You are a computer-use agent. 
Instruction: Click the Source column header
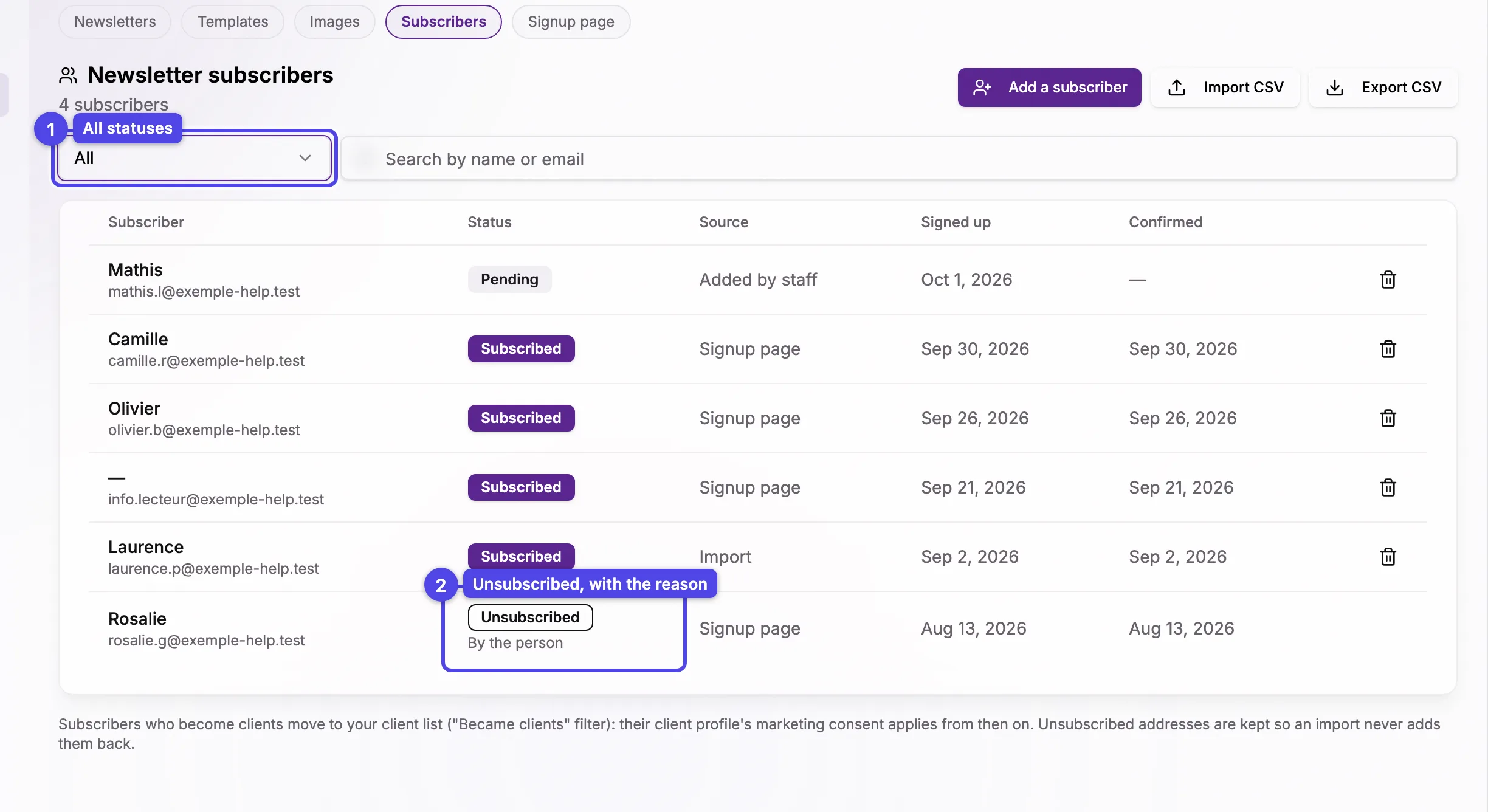tap(723, 222)
